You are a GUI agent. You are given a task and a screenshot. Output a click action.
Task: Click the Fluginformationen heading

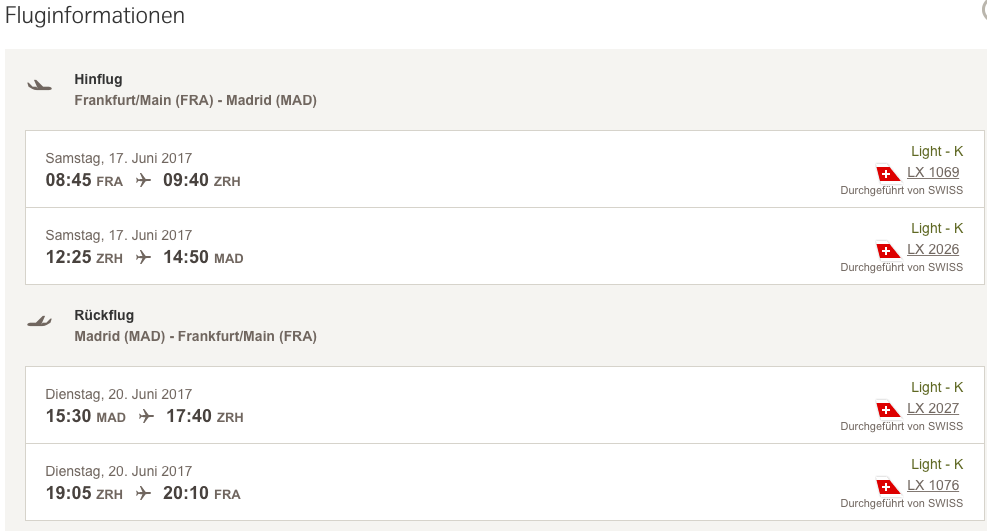(x=95, y=16)
